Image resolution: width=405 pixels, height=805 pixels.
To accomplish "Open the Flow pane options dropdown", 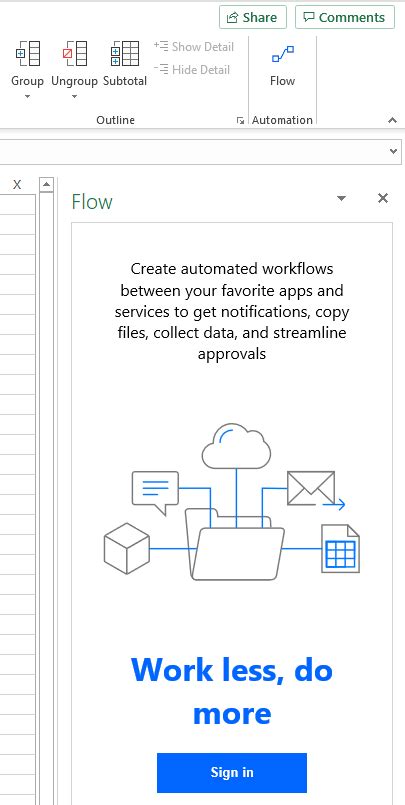I will tap(341, 199).
